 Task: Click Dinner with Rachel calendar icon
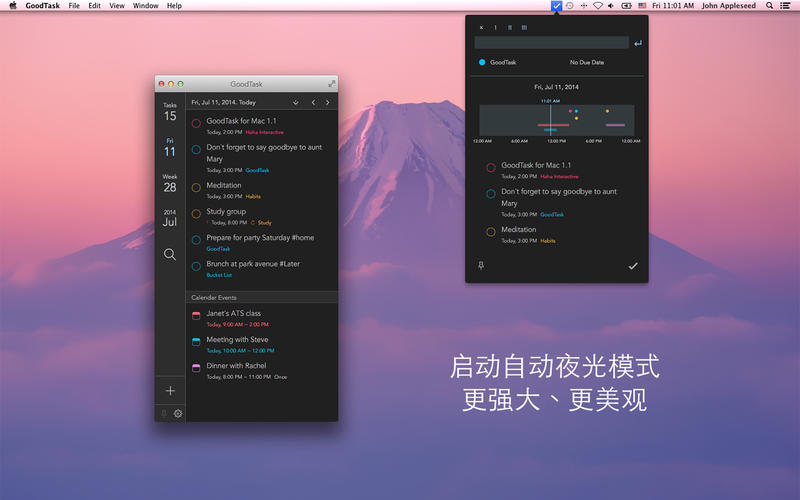[196, 368]
